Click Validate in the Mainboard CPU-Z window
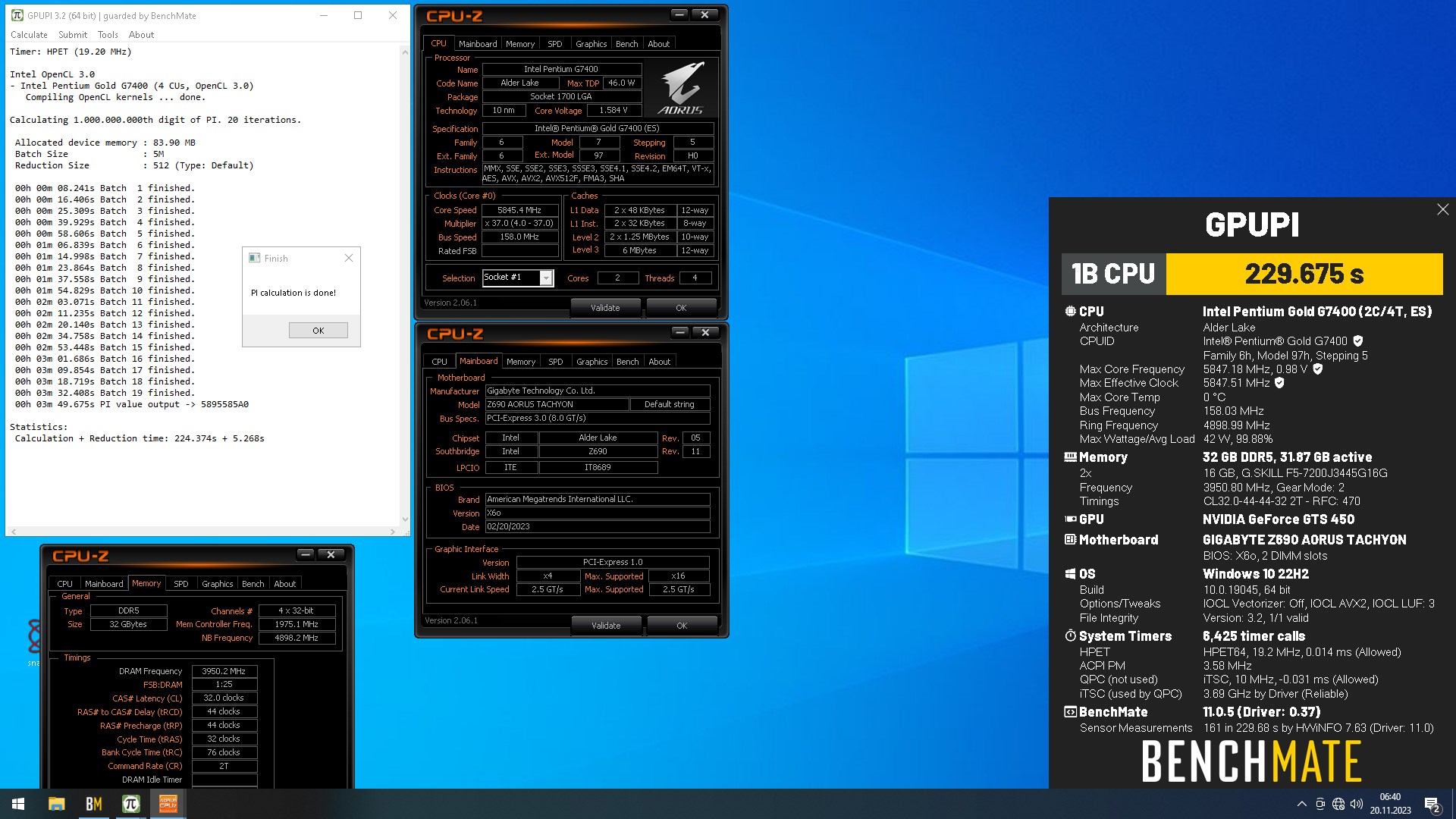The width and height of the screenshot is (1456, 819). click(x=606, y=626)
